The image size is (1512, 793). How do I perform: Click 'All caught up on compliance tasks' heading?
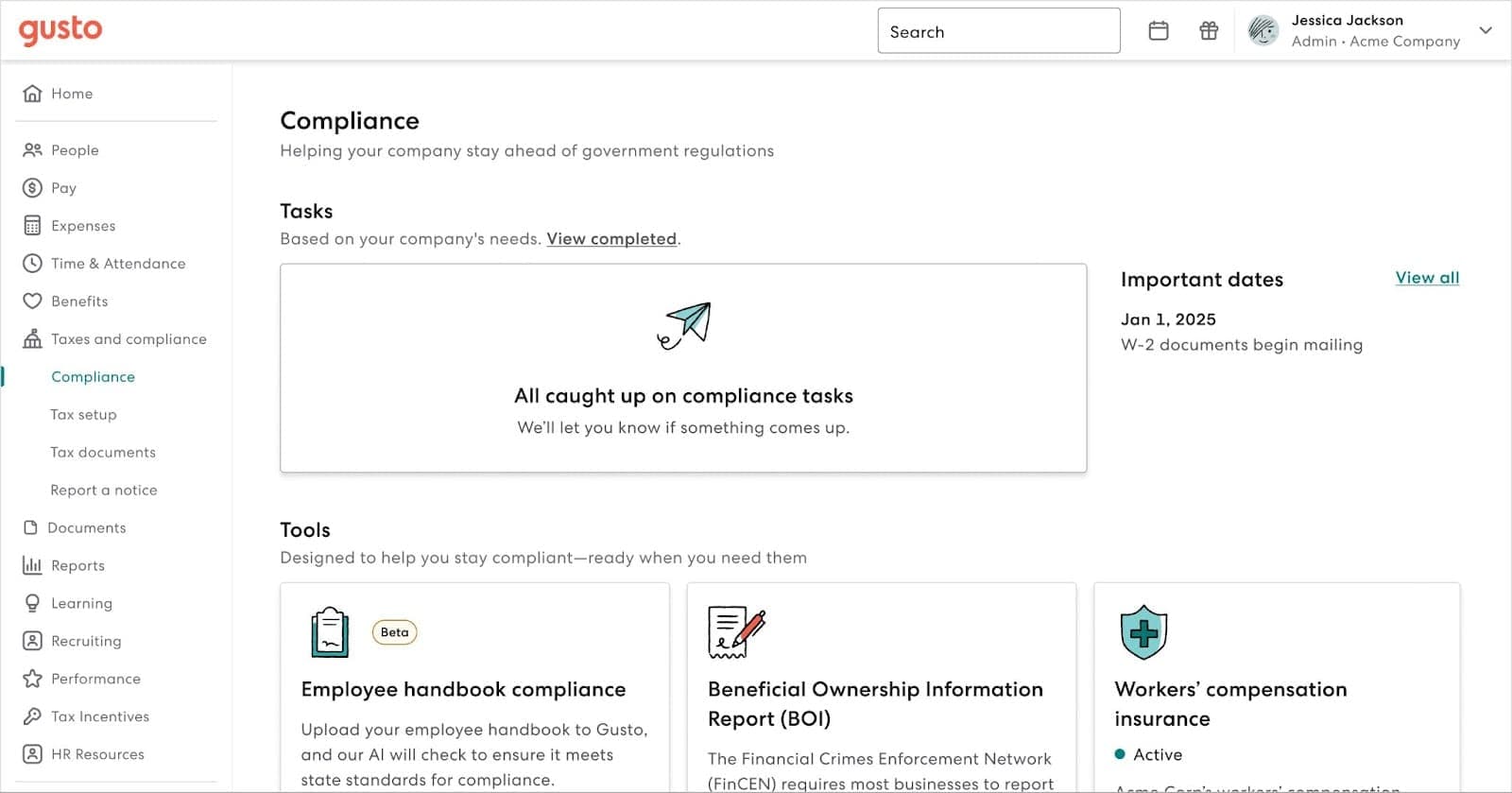pyautogui.click(x=683, y=396)
